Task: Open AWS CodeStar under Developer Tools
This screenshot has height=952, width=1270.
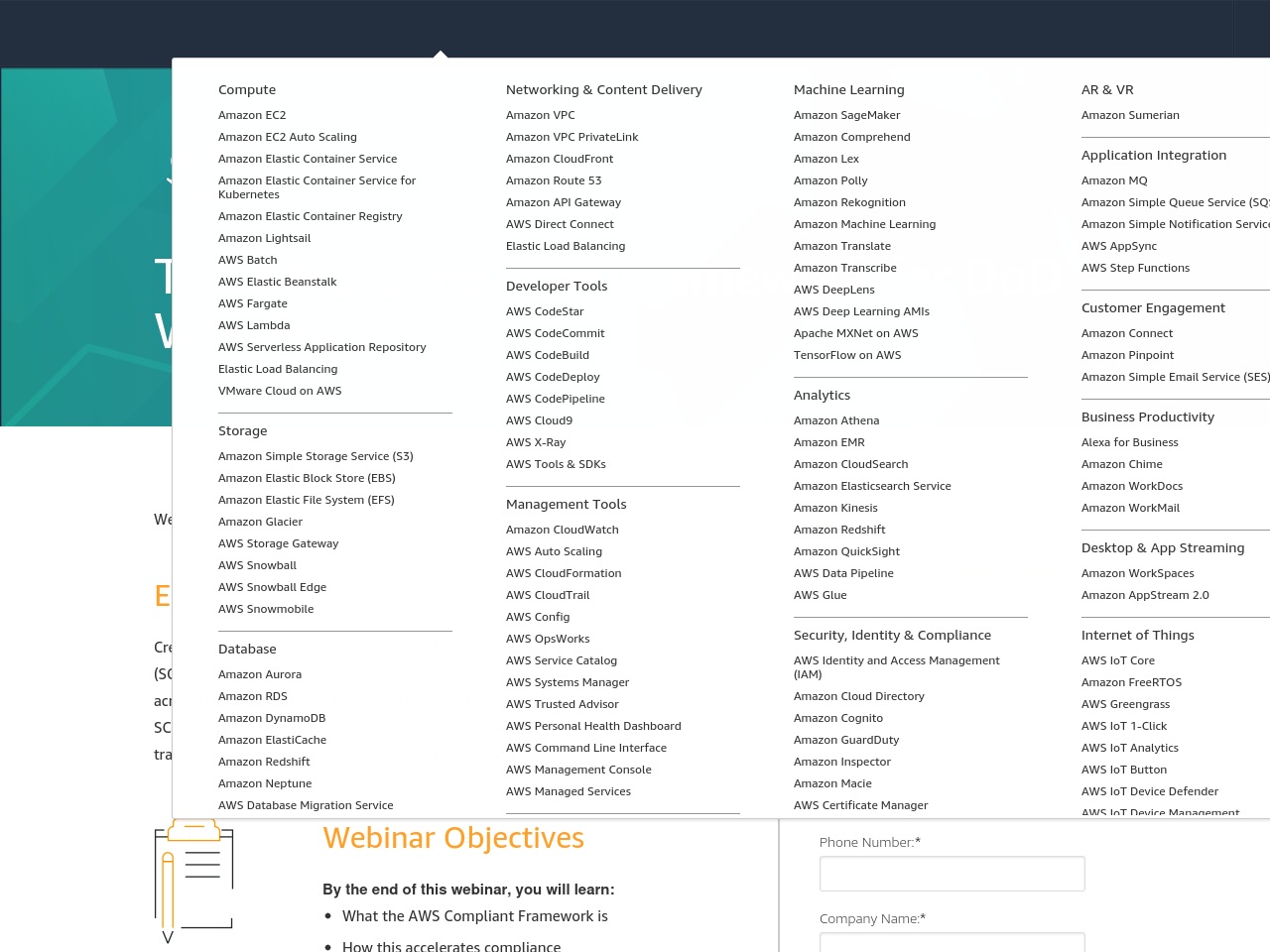Action: (545, 311)
